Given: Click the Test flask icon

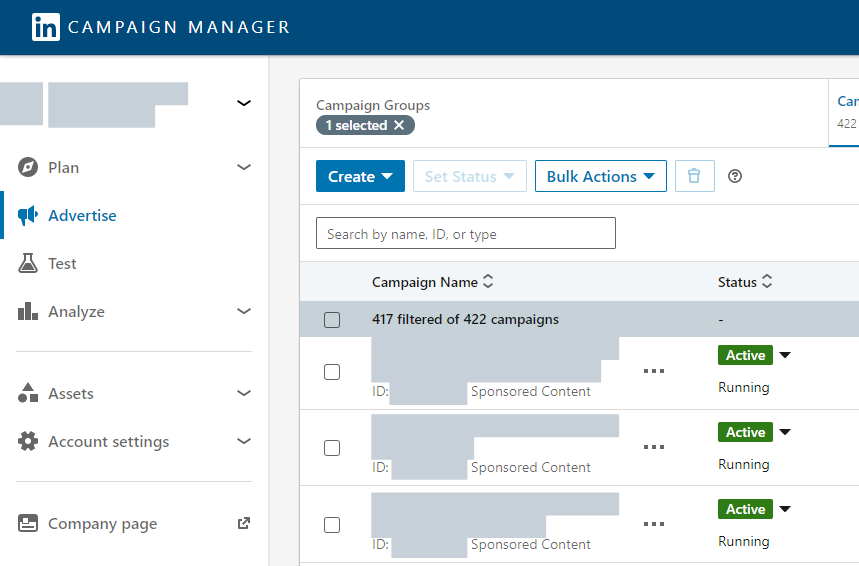Looking at the screenshot, I should [x=28, y=264].
